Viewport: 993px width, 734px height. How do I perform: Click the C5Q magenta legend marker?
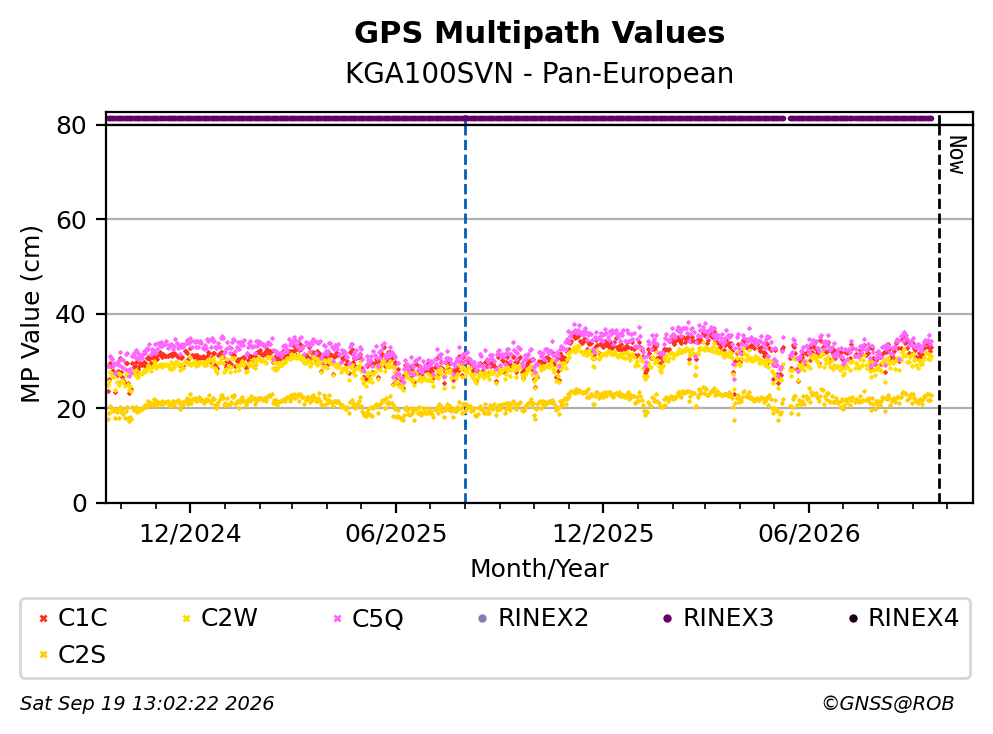(338, 618)
